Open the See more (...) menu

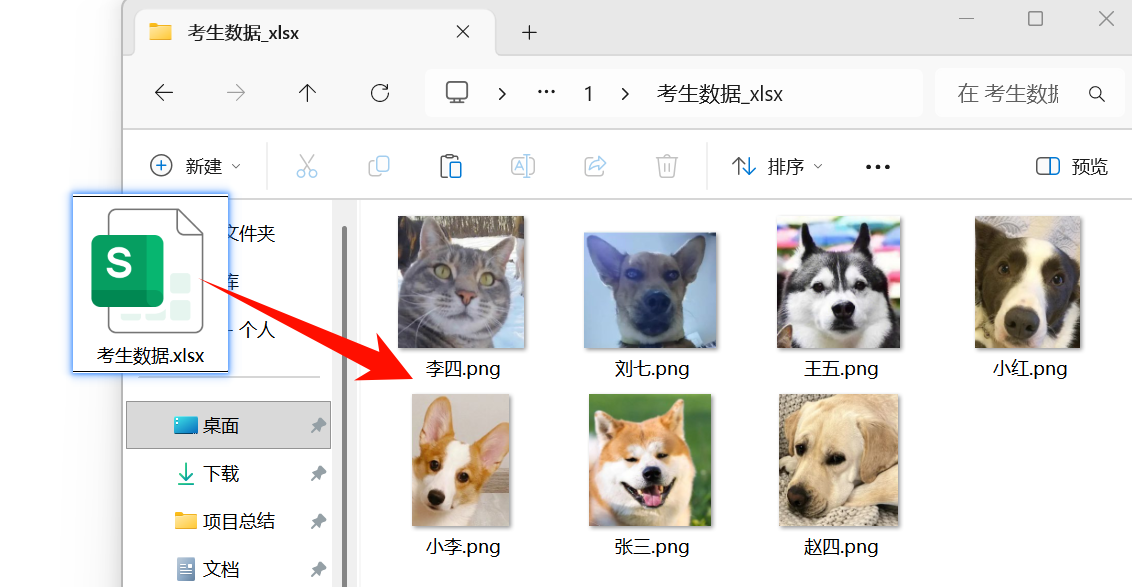coord(877,166)
